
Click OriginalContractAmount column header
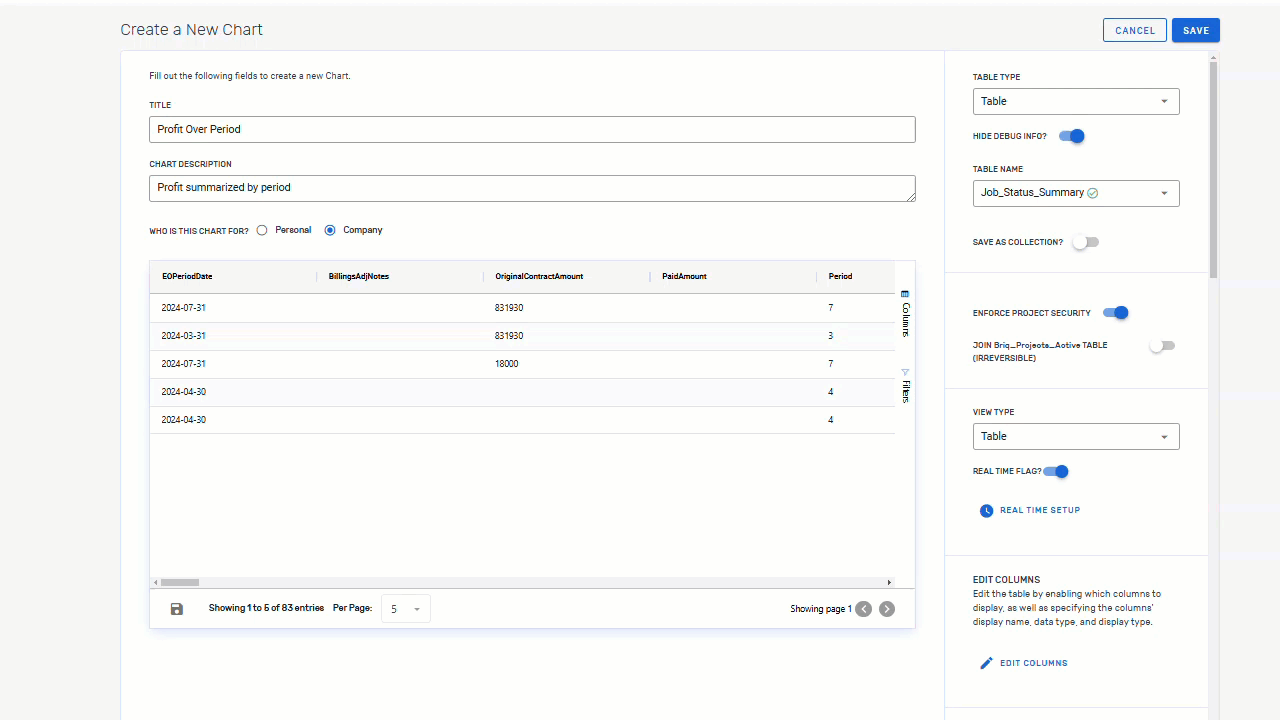tap(539, 276)
